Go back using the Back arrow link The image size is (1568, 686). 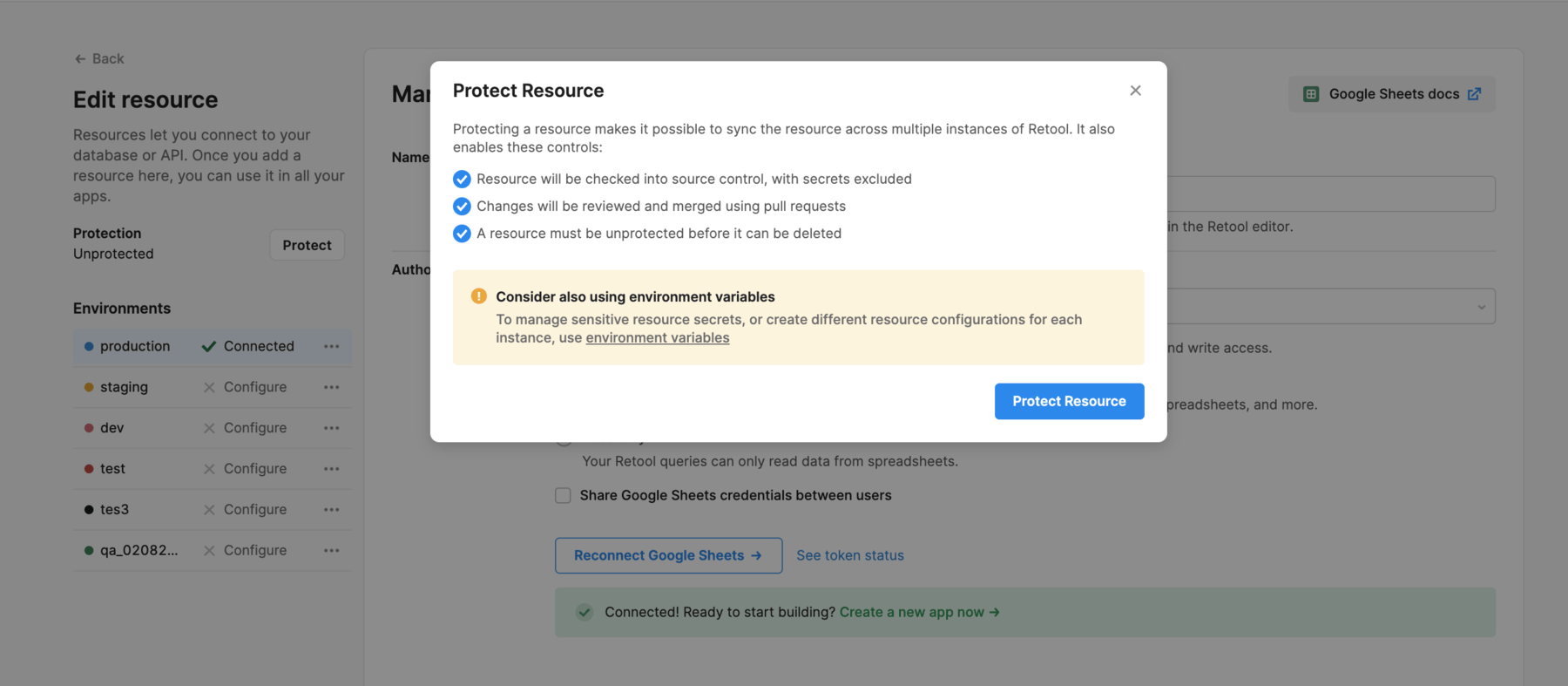[x=99, y=58]
